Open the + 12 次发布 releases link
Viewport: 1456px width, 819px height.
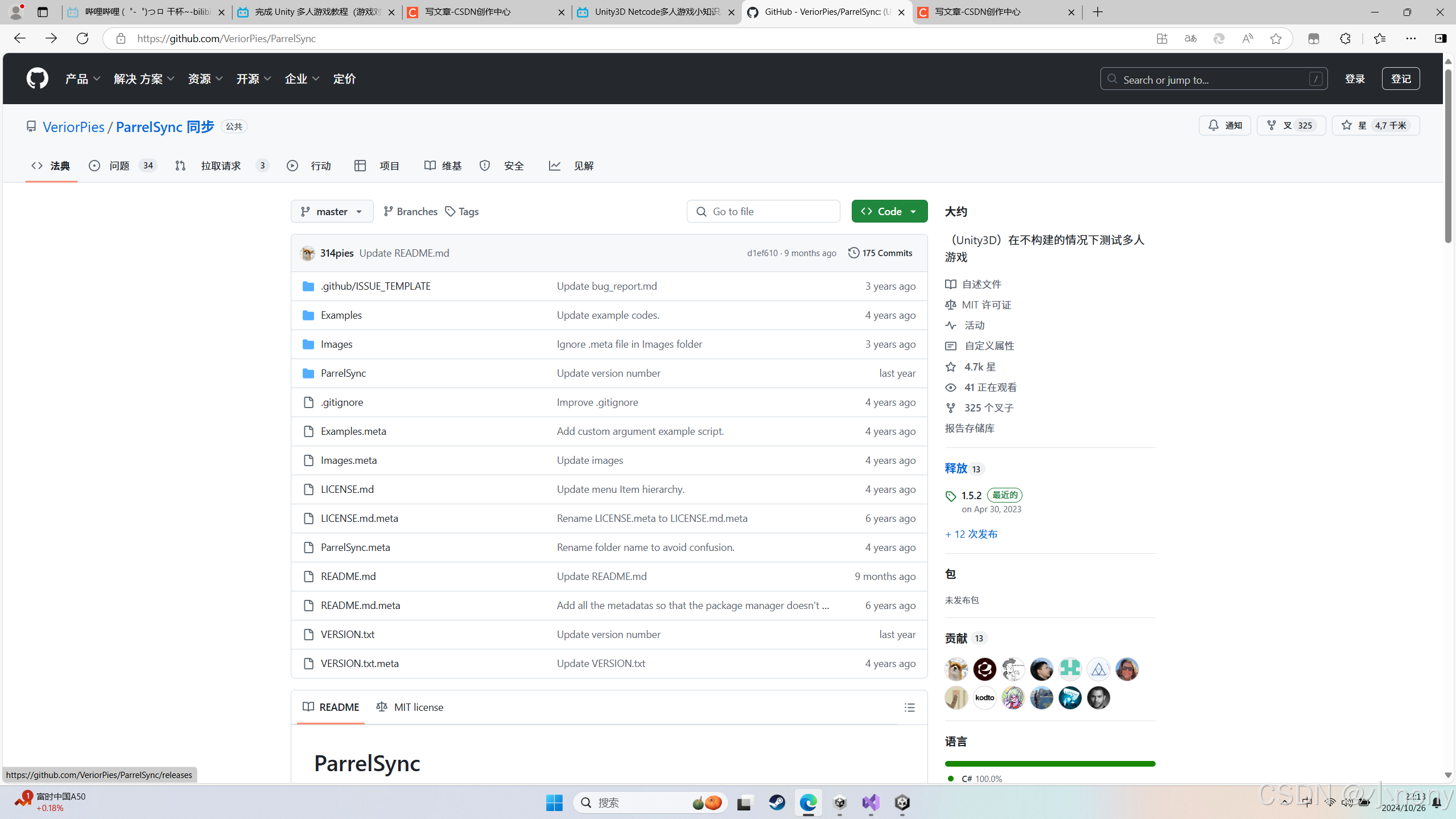click(x=970, y=534)
